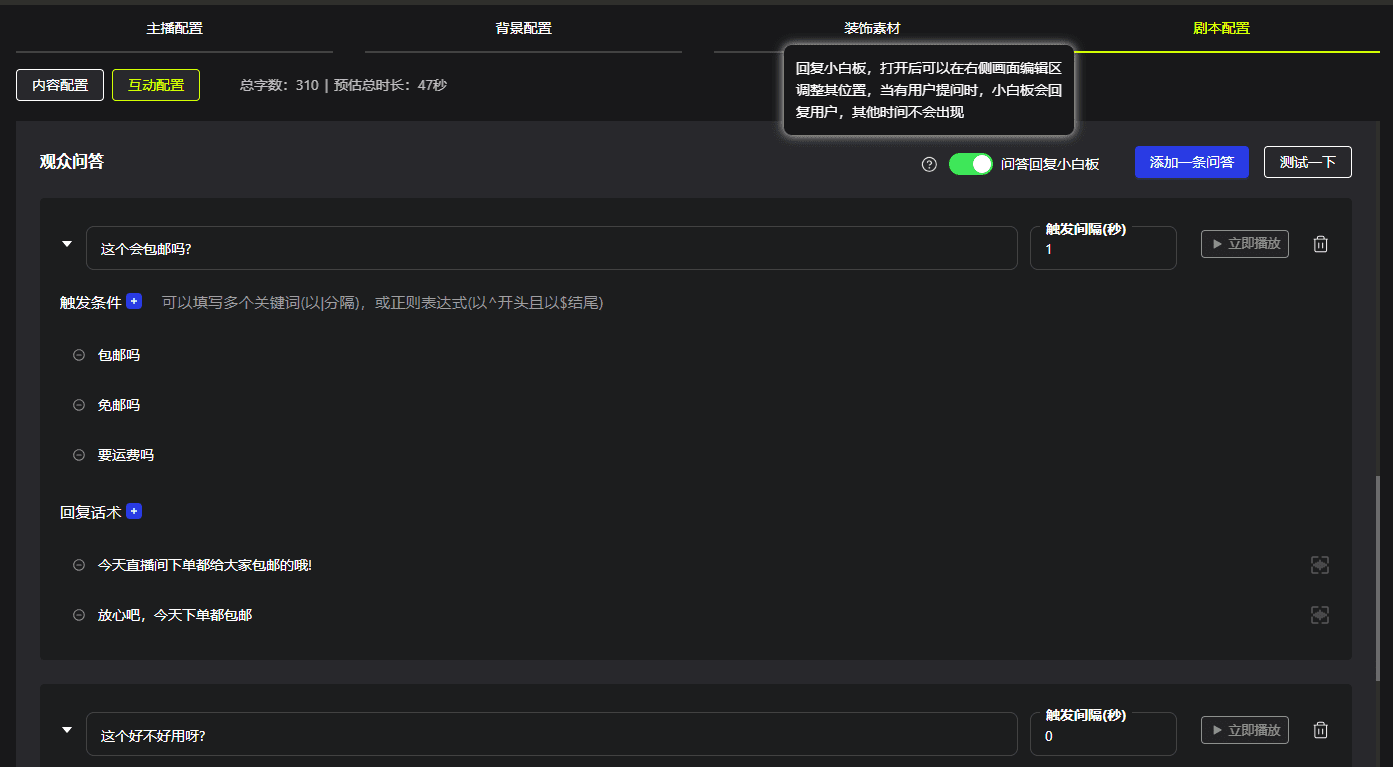Edit the 这个会包邮吗? question field
The height and width of the screenshot is (767, 1393).
552,248
